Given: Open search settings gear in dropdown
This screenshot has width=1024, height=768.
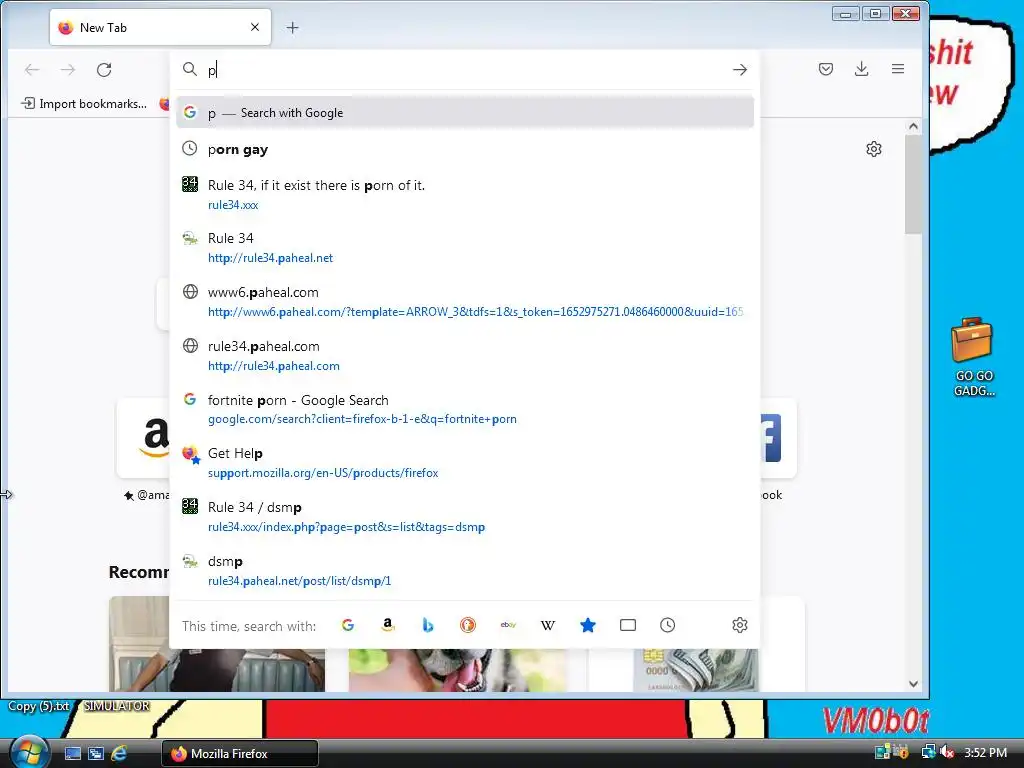Looking at the screenshot, I should (x=739, y=625).
